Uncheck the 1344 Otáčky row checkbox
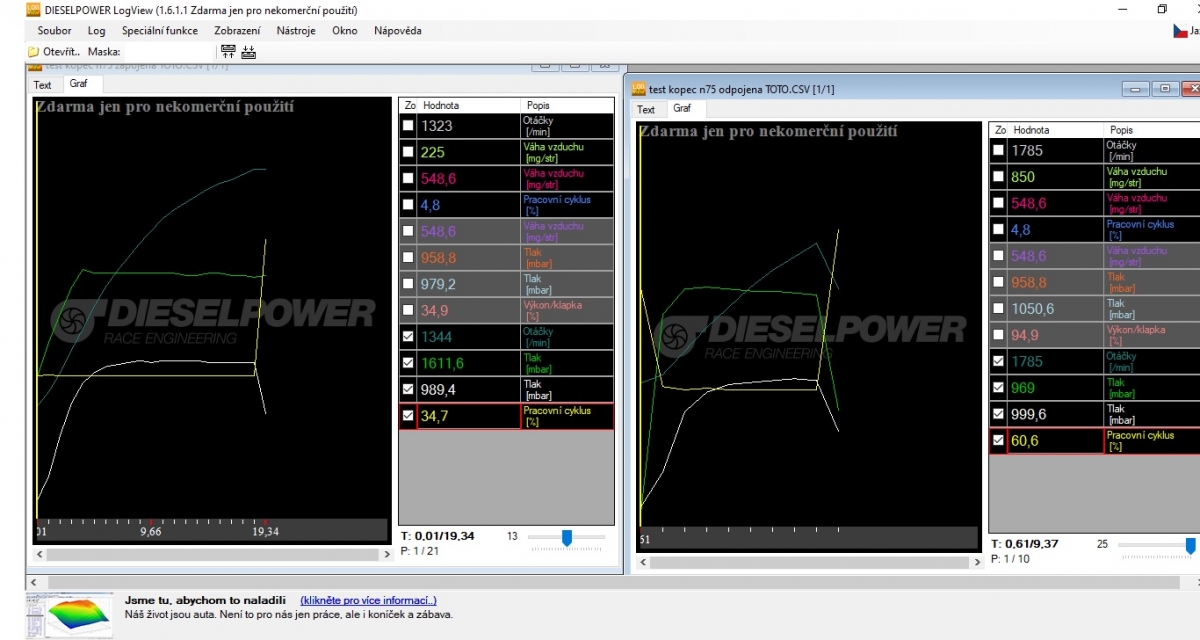 tap(407, 337)
